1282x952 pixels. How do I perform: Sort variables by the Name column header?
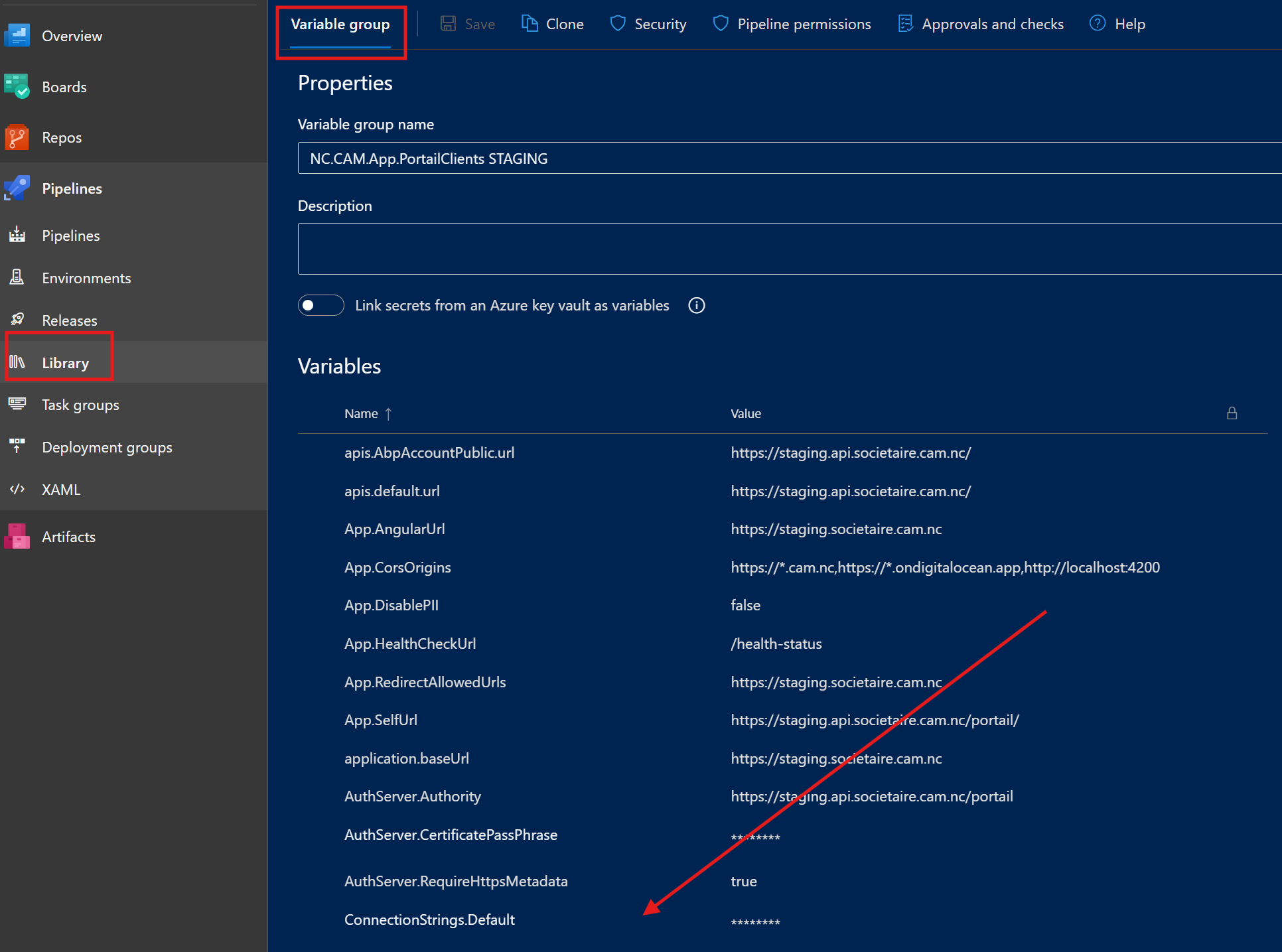click(x=362, y=413)
